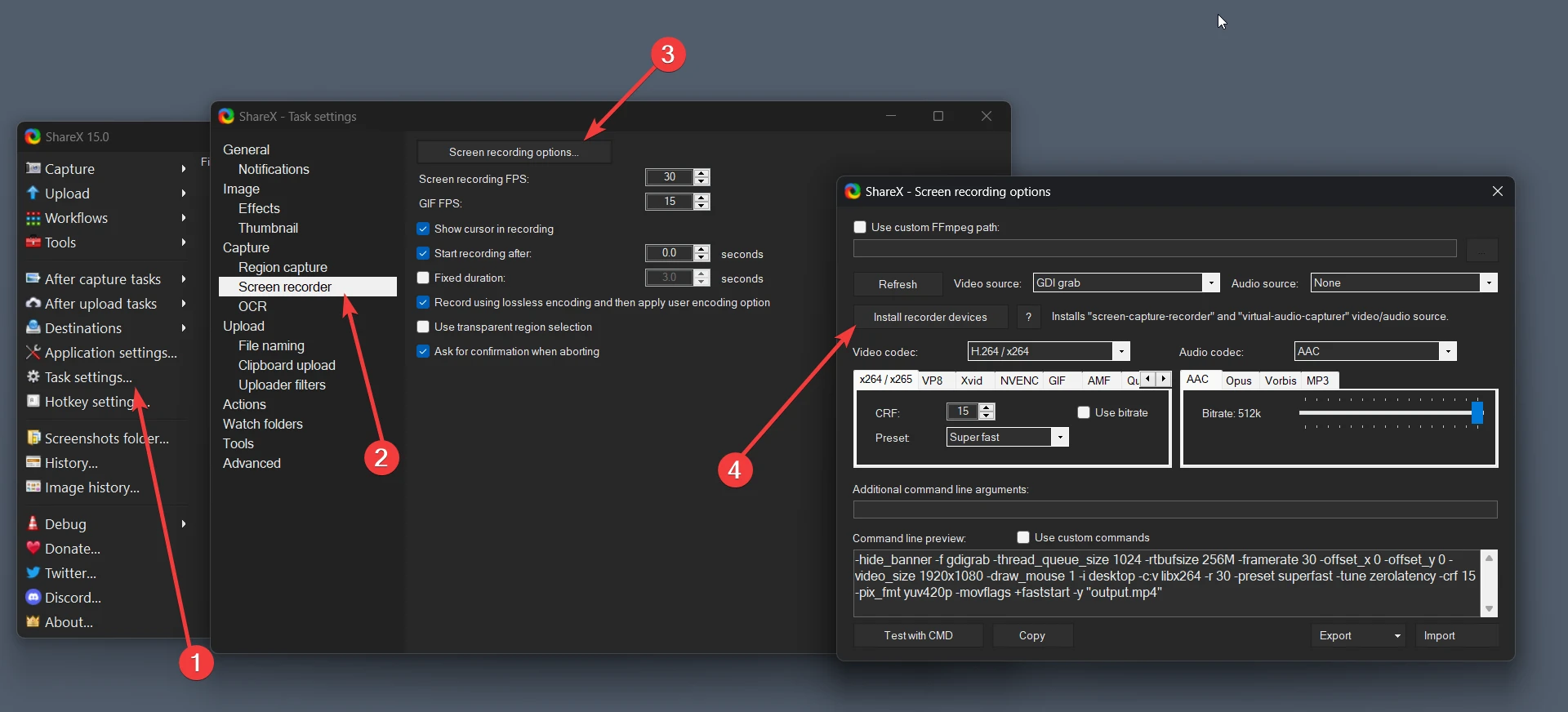The image size is (1568, 712).
Task: Click the Twitter bird icon
Action: pos(33,572)
